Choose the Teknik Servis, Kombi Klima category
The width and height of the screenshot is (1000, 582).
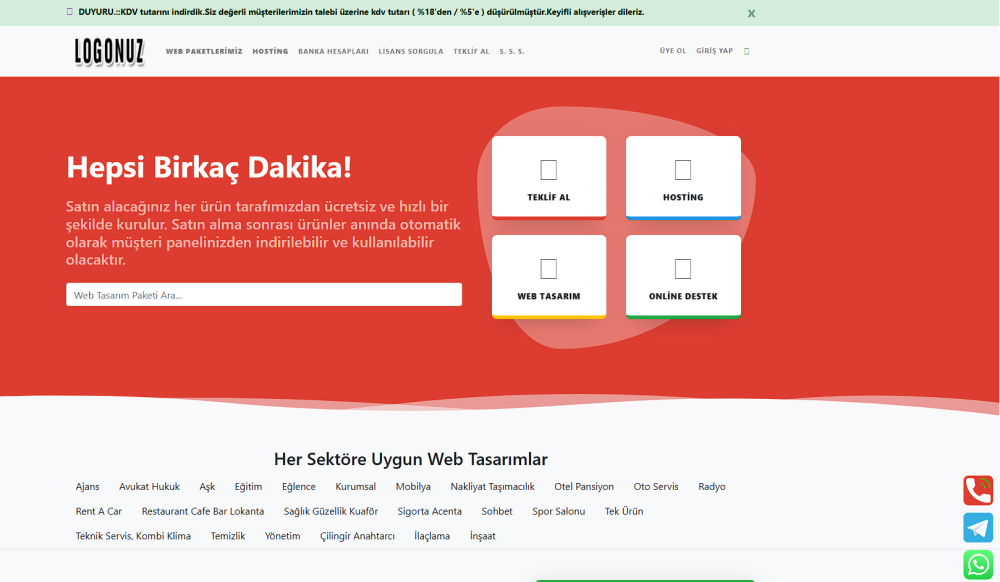(133, 536)
